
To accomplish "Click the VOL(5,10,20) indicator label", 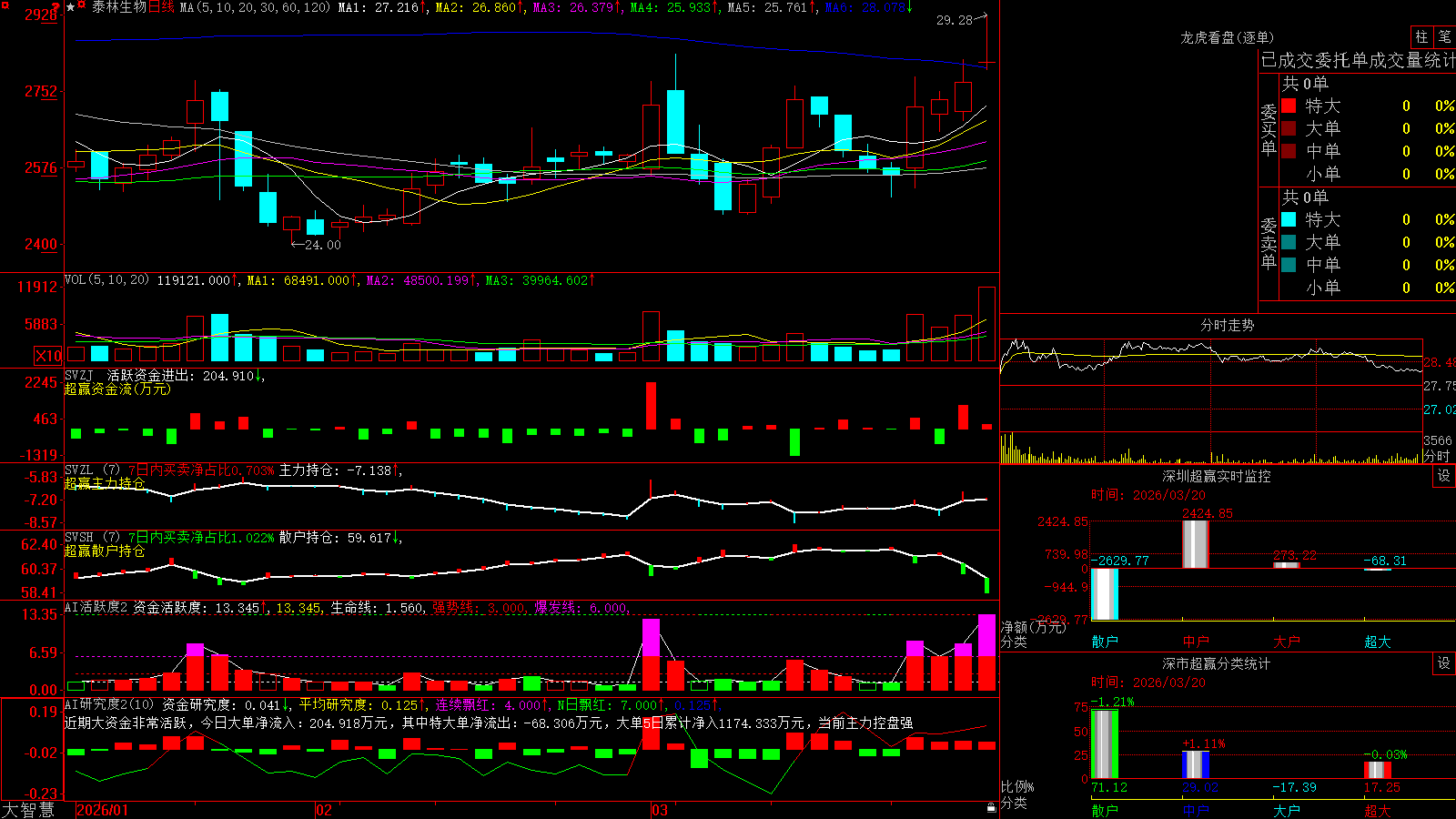I will pos(106,280).
